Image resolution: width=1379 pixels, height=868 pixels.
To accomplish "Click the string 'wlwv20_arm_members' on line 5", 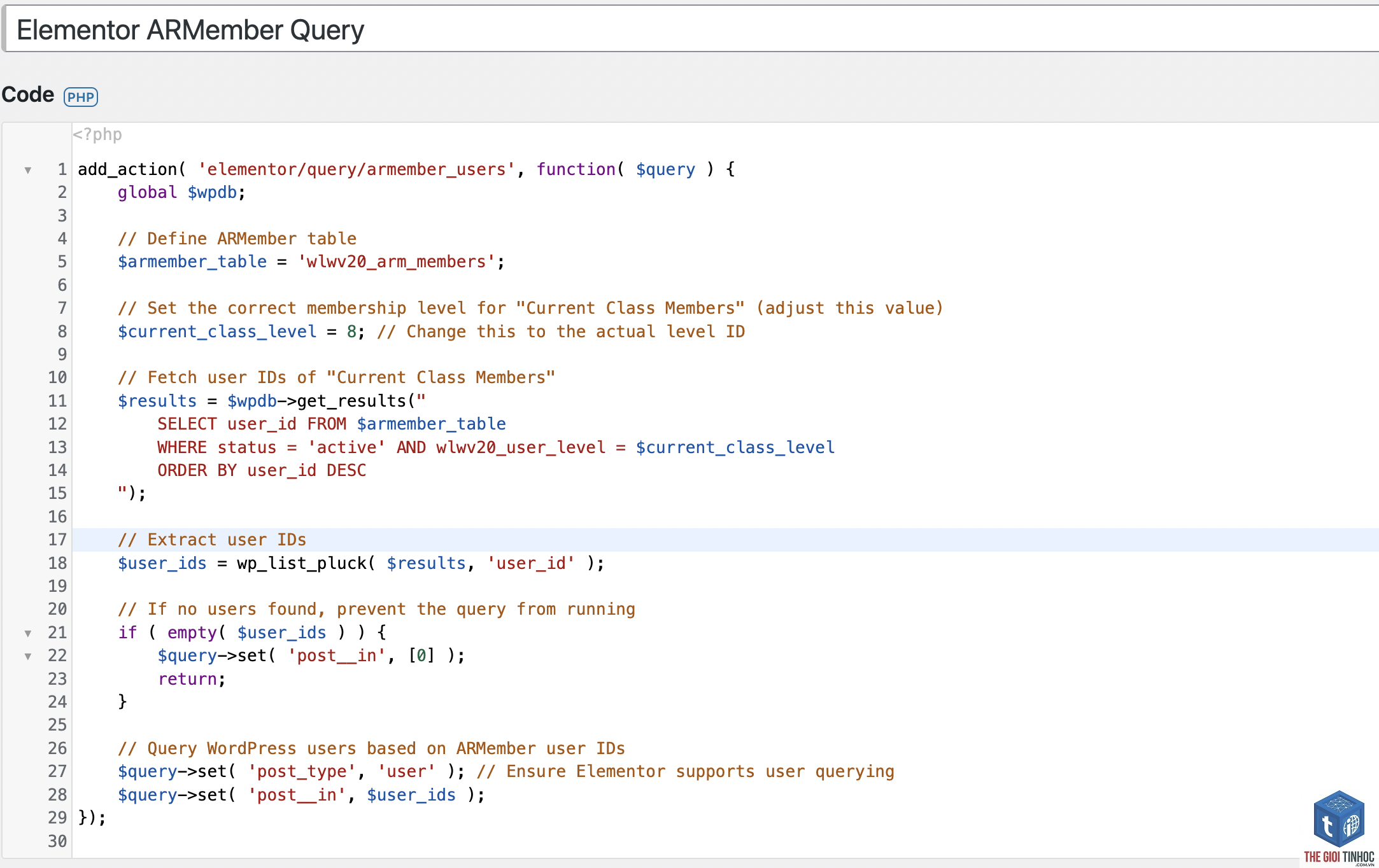I will [396, 262].
